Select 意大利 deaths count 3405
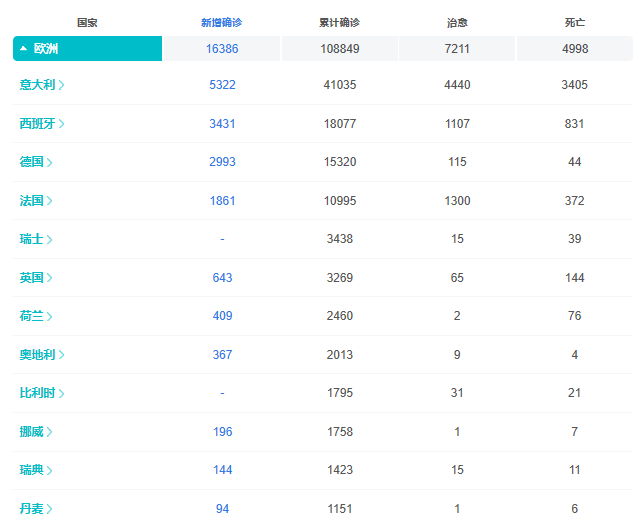This screenshot has width=643, height=516. [x=575, y=85]
